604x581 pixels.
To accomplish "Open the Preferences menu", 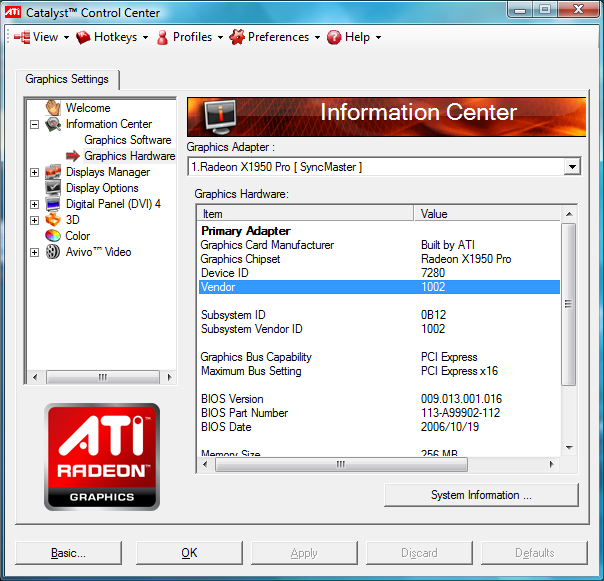I will coord(275,37).
